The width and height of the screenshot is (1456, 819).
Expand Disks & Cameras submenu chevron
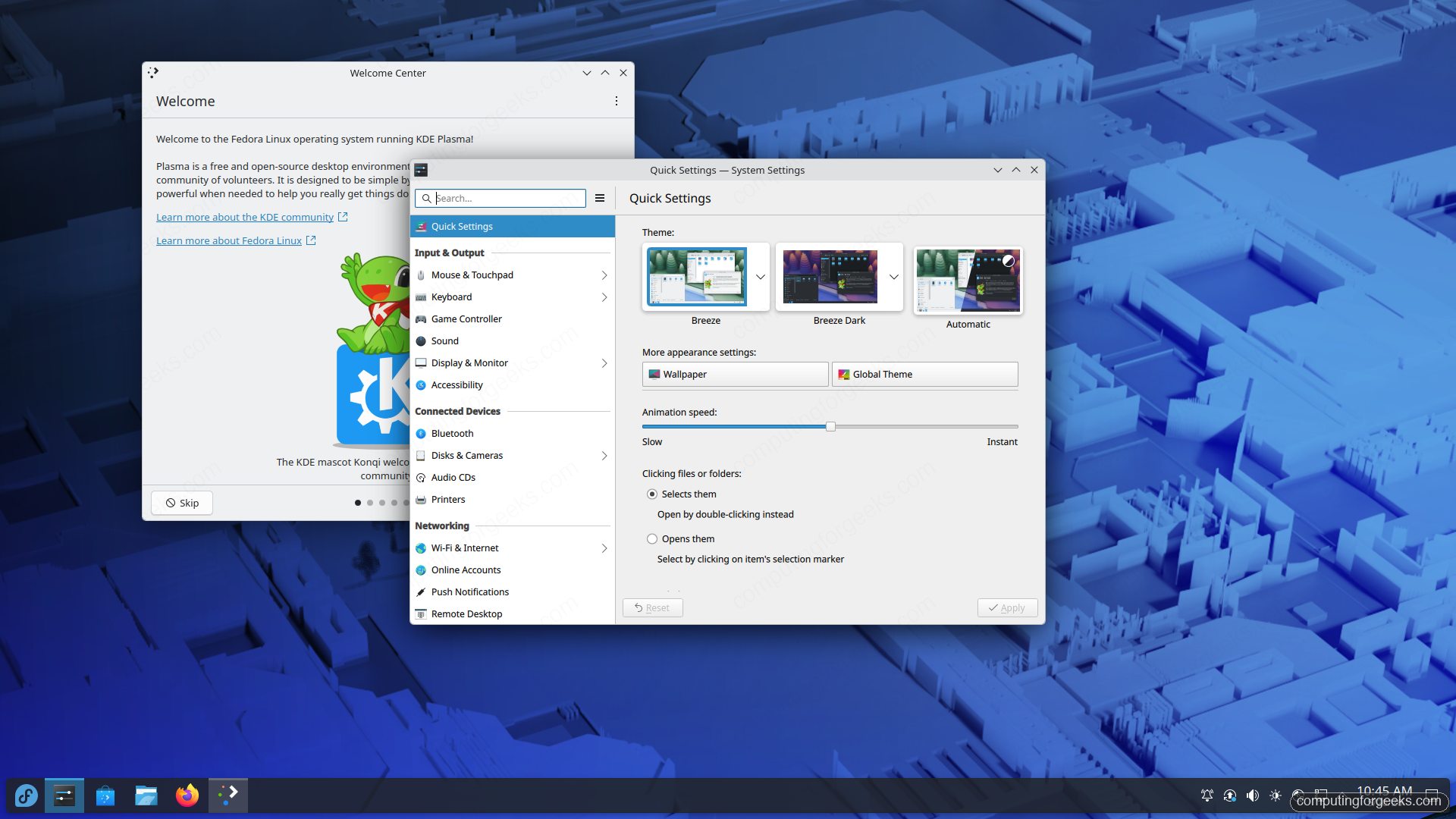pos(604,456)
